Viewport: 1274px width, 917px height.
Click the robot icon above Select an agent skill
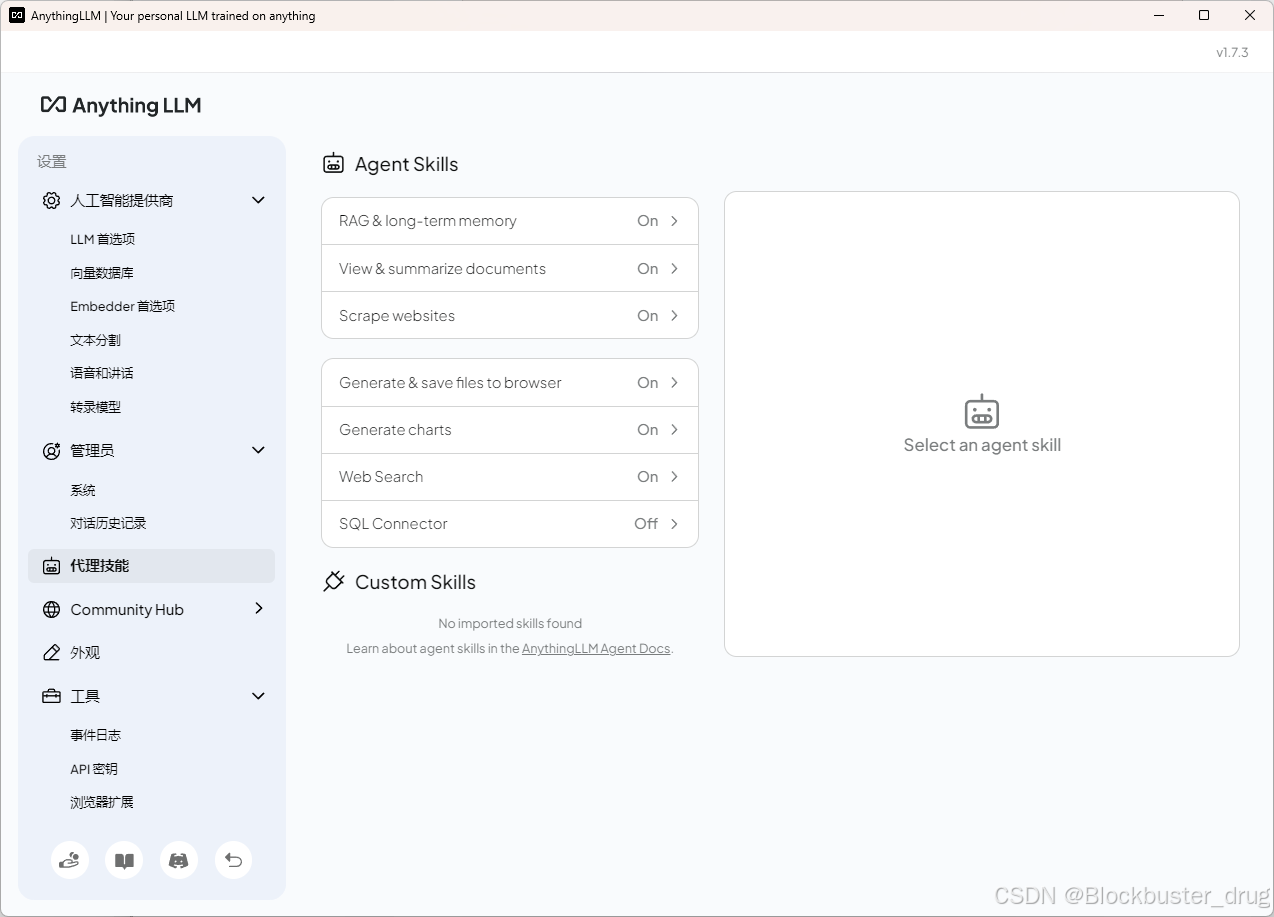(x=982, y=411)
